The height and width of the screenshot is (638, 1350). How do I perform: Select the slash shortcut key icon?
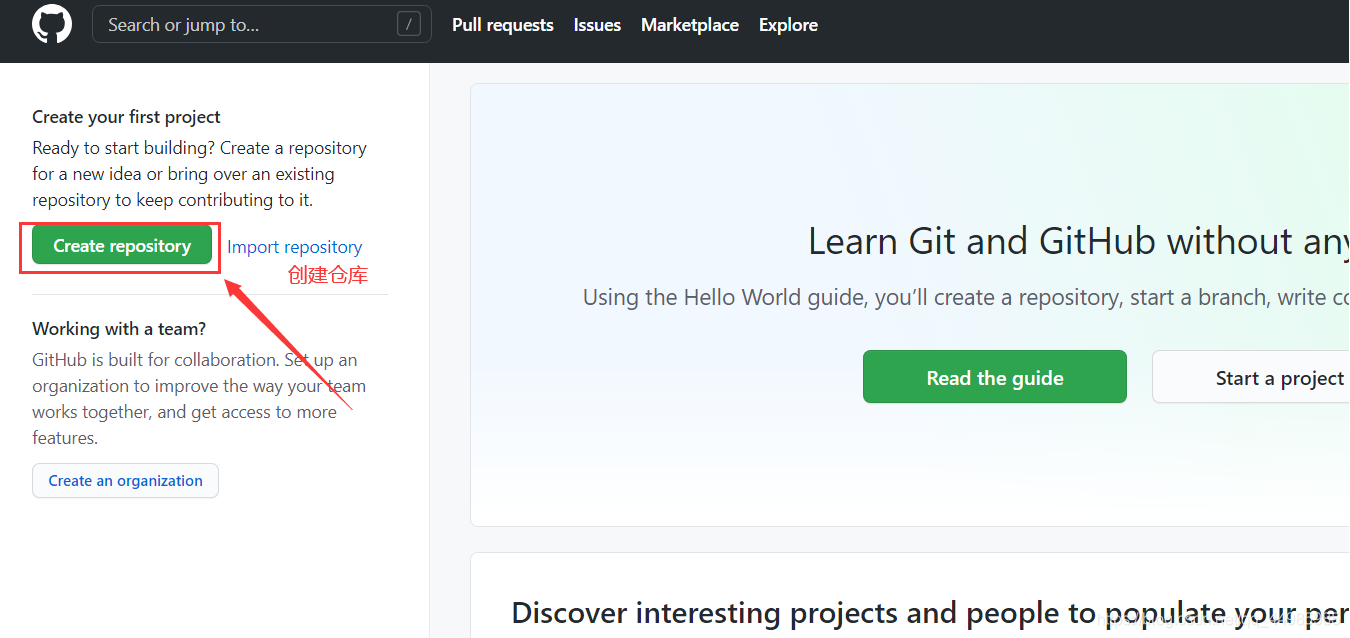tap(408, 25)
